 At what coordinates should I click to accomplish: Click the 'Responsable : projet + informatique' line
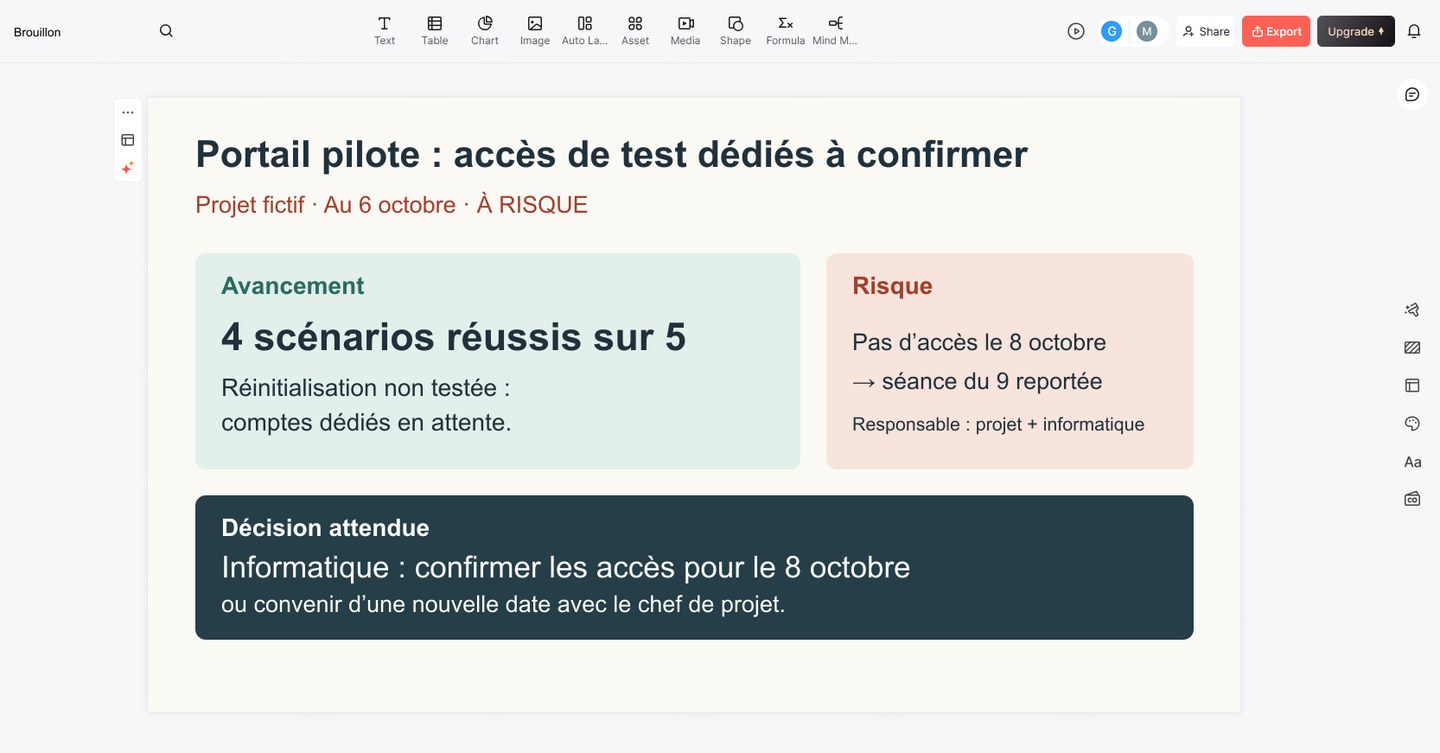(x=998, y=424)
